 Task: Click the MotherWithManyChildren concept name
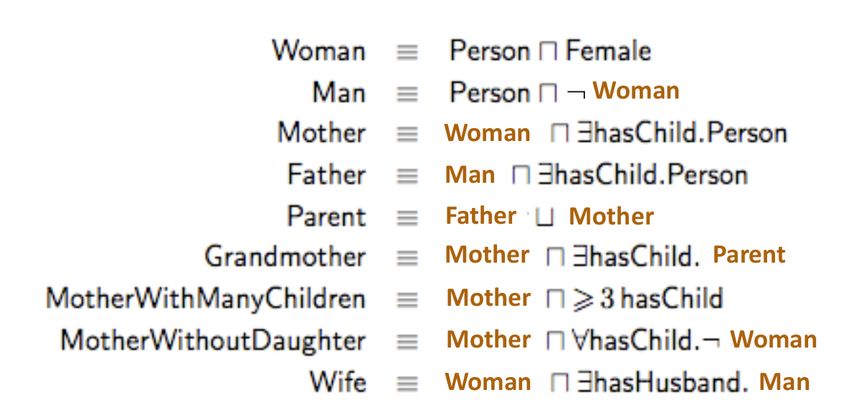[x=206, y=299]
